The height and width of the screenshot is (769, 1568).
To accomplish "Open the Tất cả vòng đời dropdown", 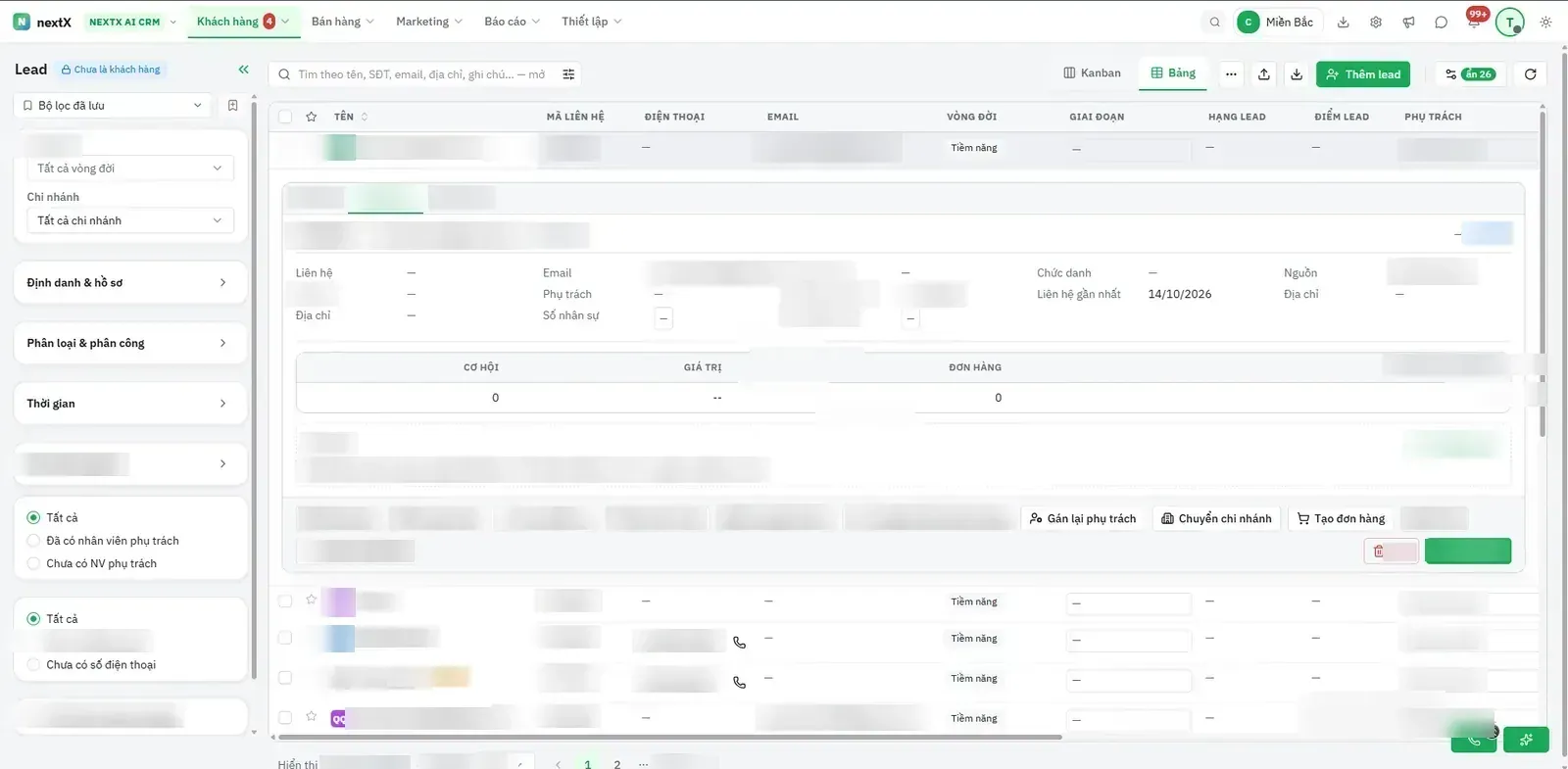I will click(x=130, y=168).
